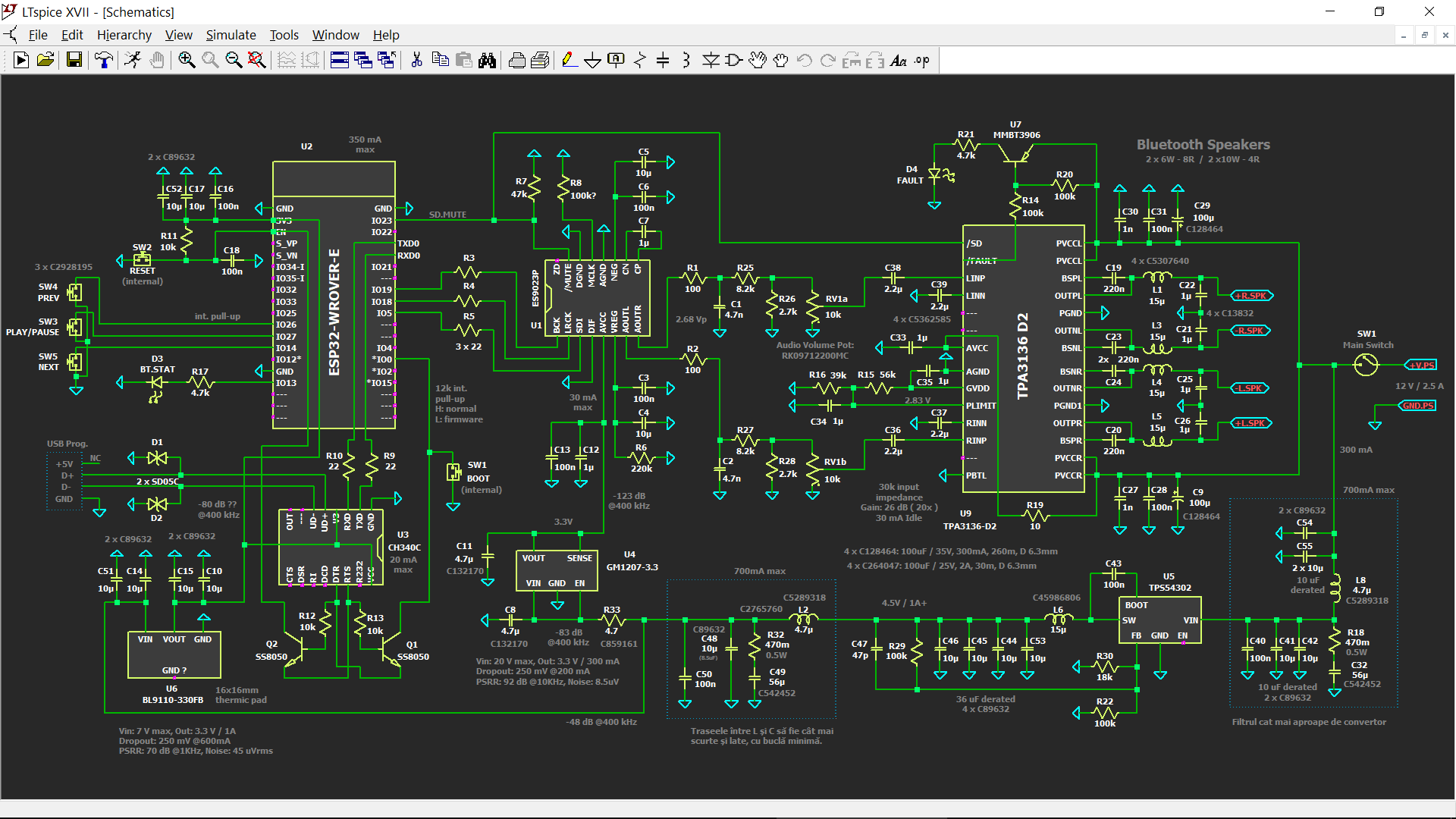Tile windows horizontally using the toolbar icon
This screenshot has width=1456, height=819.
340,60
